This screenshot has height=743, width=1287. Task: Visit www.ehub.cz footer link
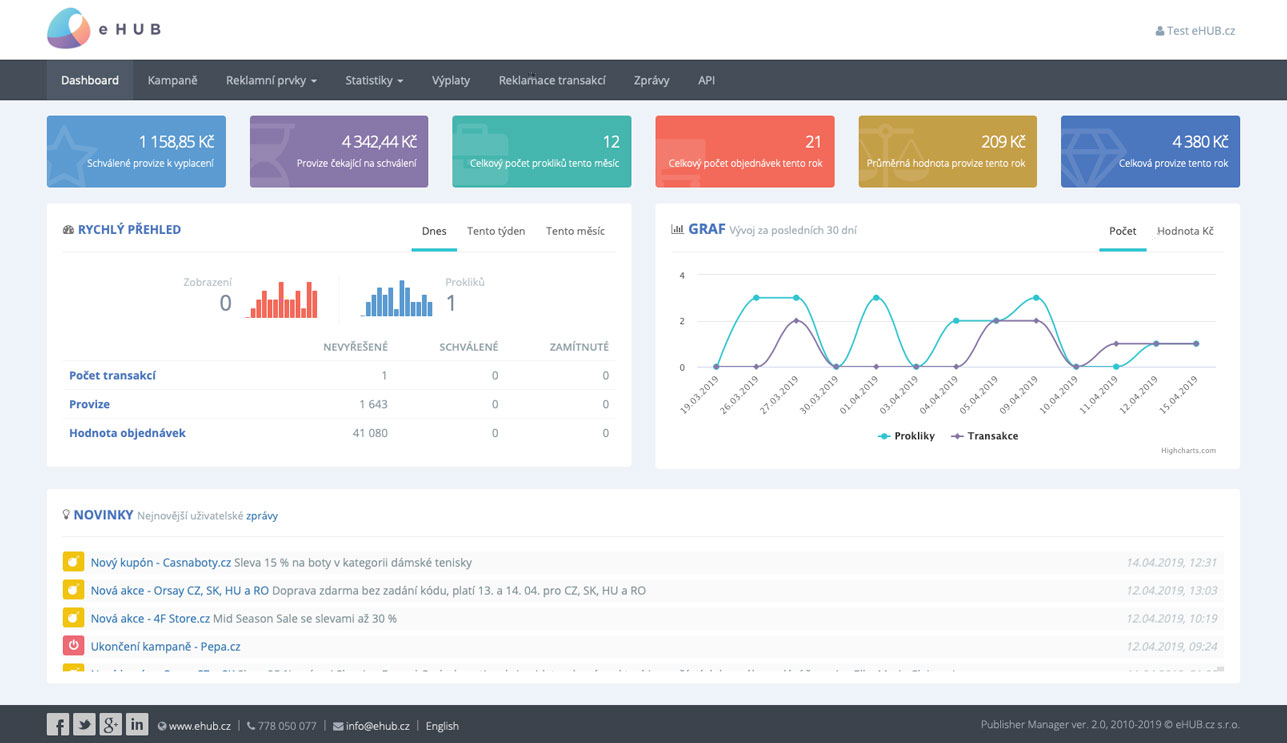(200, 726)
